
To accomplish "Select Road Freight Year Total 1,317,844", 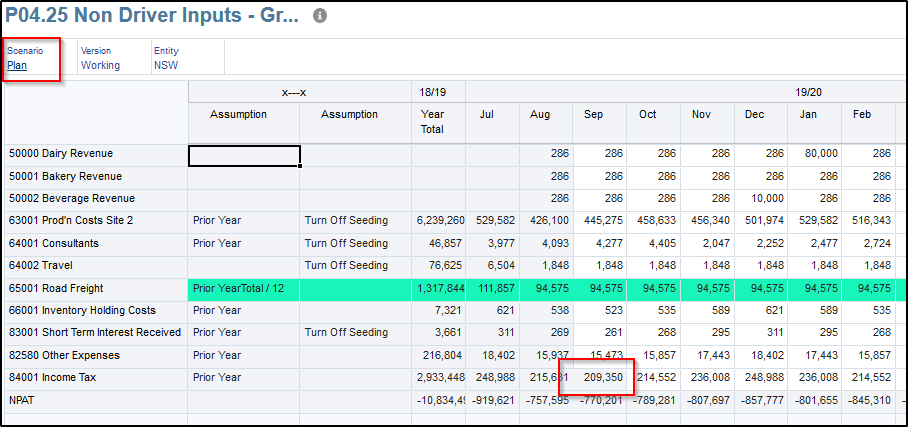I will [438, 288].
